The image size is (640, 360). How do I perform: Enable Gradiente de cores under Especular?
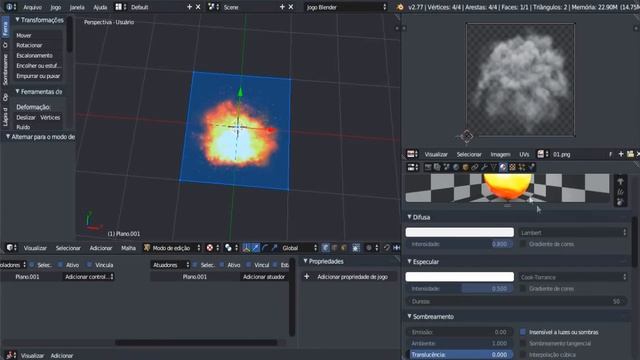tap(523, 288)
